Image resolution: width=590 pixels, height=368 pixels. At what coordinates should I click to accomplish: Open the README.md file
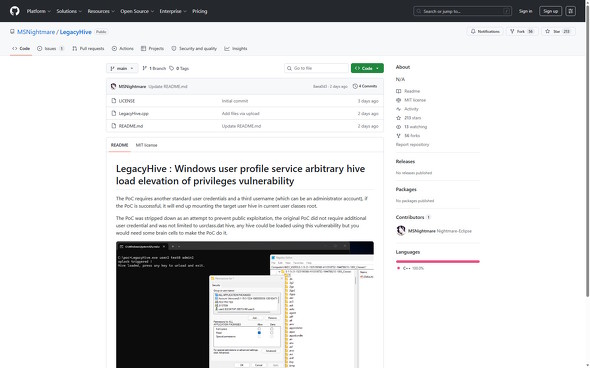131,126
